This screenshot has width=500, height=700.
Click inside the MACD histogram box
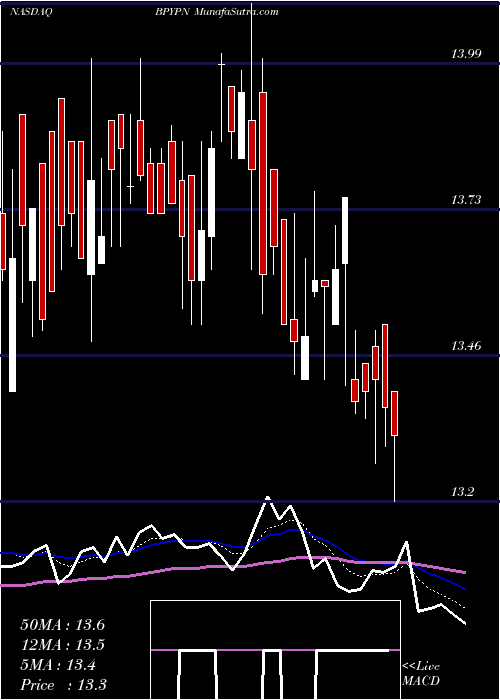[275, 650]
